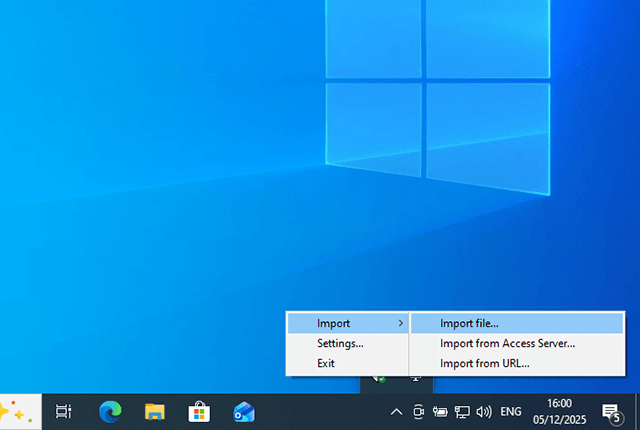Open Settings... from the context menu
The height and width of the screenshot is (430, 640).
pos(340,343)
